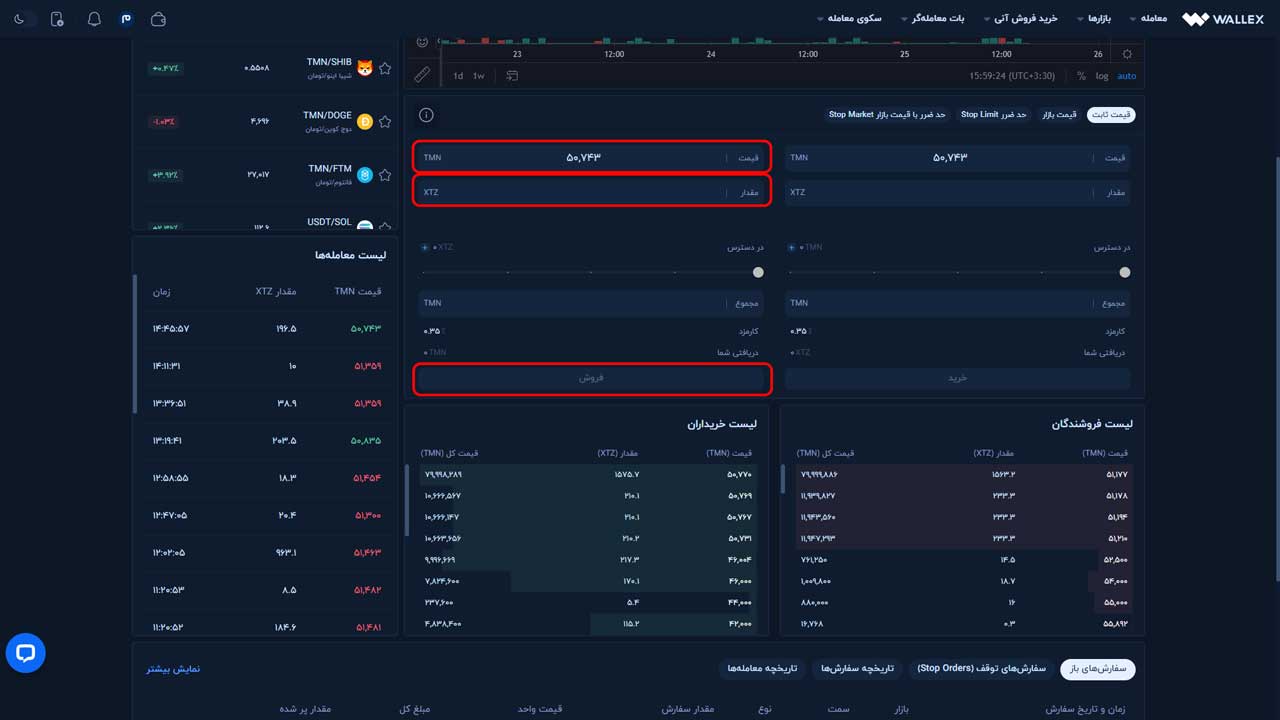Click the sell side amount slider handle
Image resolution: width=1280 pixels, height=720 pixels.
pyautogui.click(x=758, y=272)
